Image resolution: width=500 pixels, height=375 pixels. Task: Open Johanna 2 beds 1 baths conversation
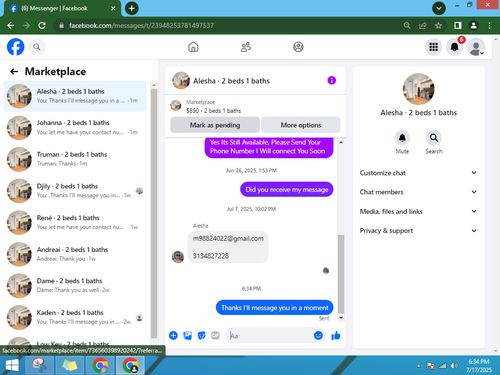(75, 128)
